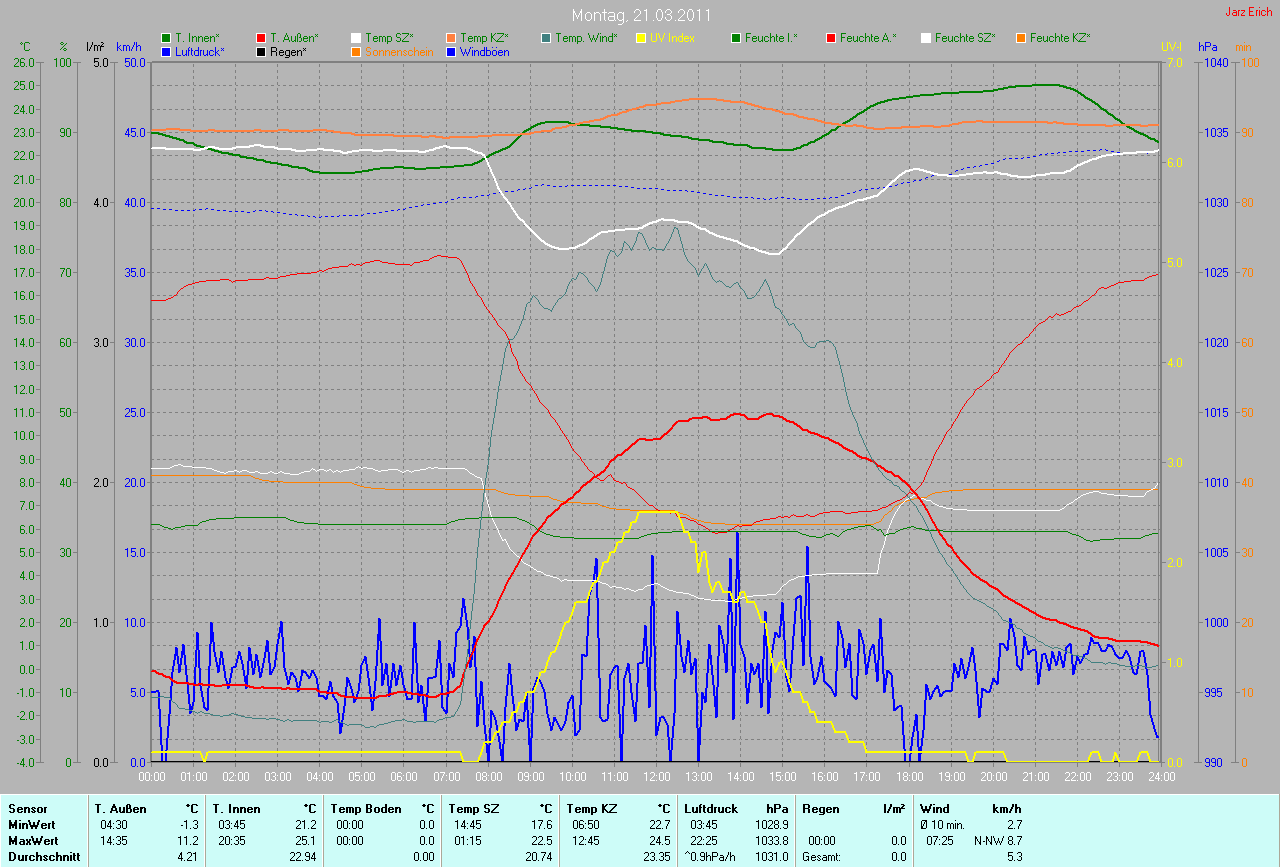
Task: Click the 'Durchschnitt' row label
Action: click(43, 856)
